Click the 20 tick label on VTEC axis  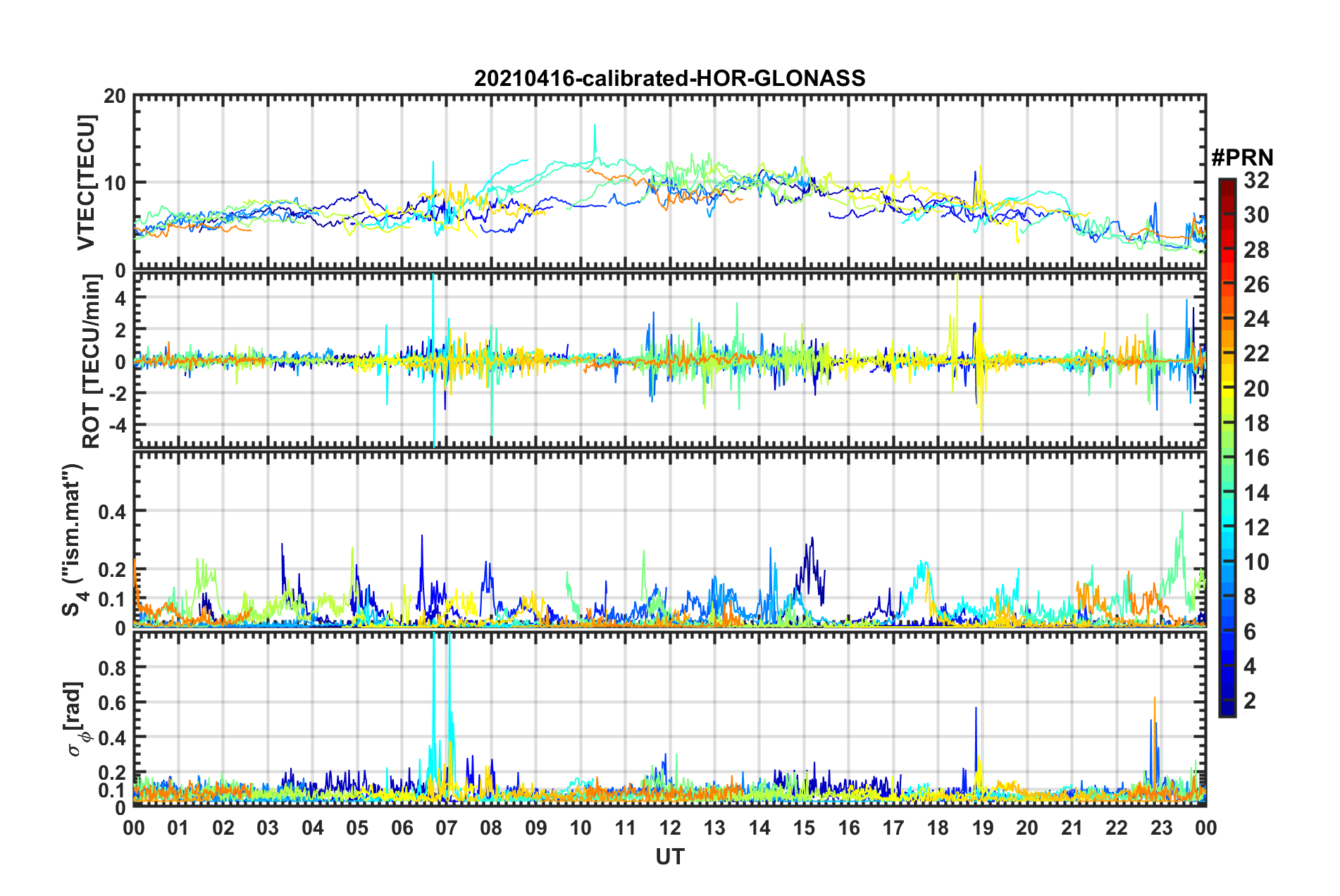coord(115,97)
